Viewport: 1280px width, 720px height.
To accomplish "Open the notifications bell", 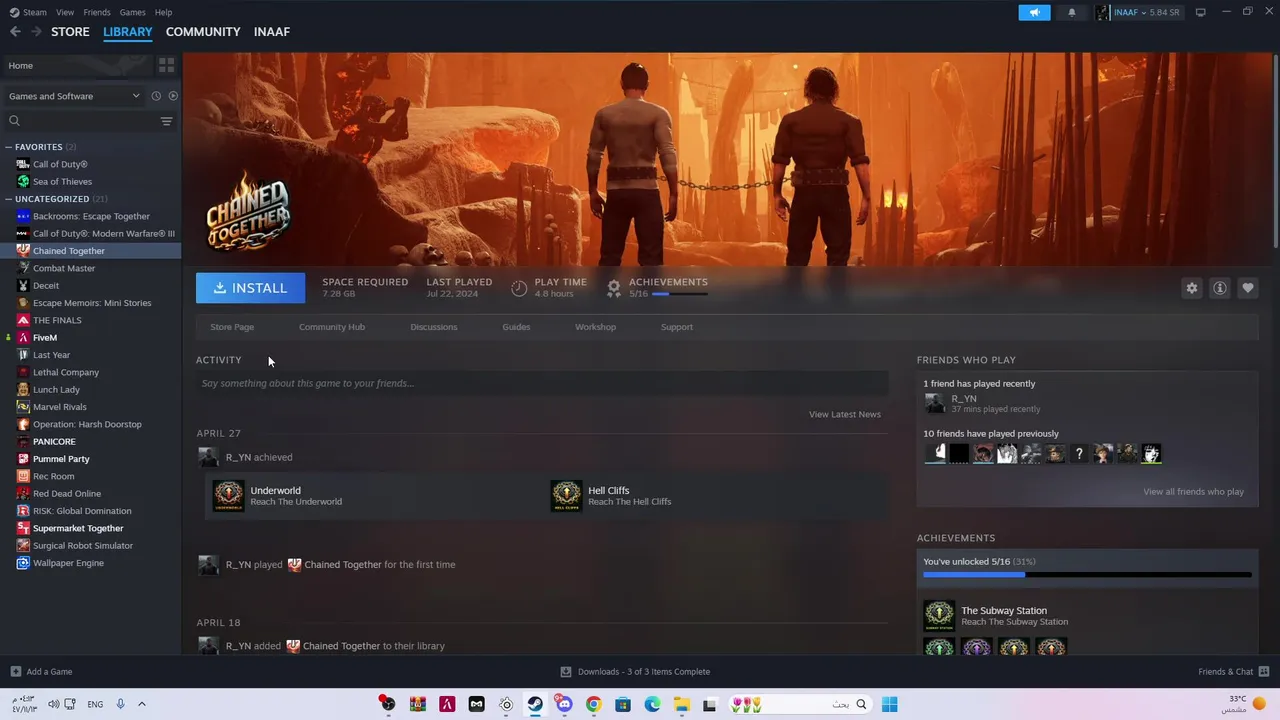I will coord(1072,12).
